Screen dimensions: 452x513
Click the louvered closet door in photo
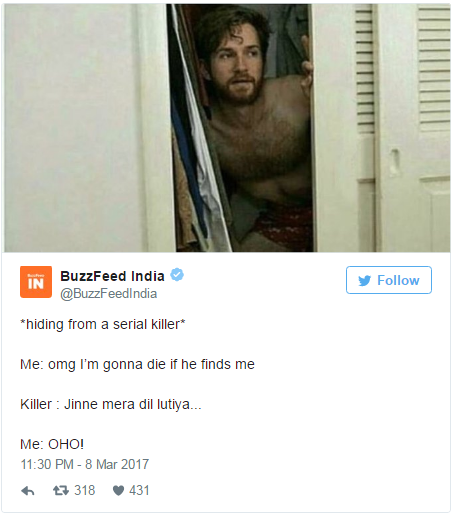[x=413, y=128]
